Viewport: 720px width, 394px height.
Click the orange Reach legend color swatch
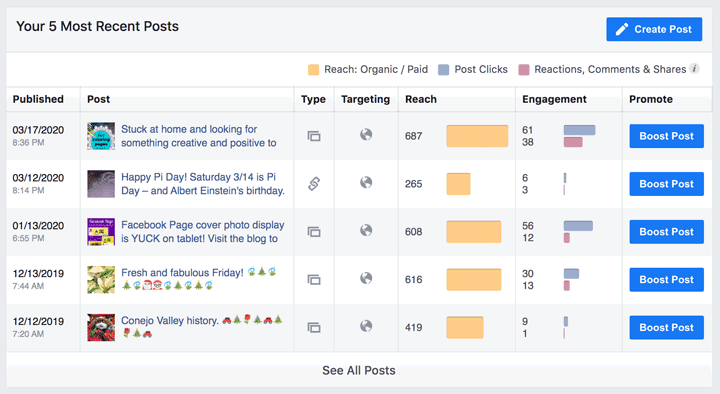click(x=314, y=70)
